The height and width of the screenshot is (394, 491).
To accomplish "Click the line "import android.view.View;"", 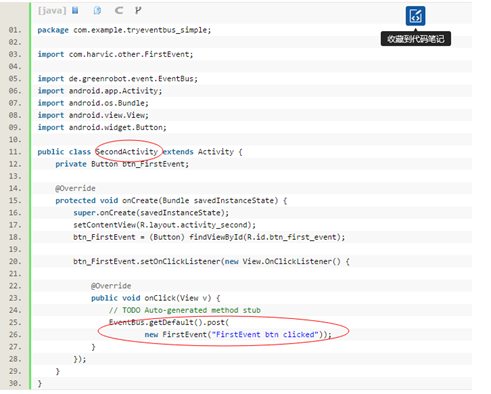I will point(93,115).
